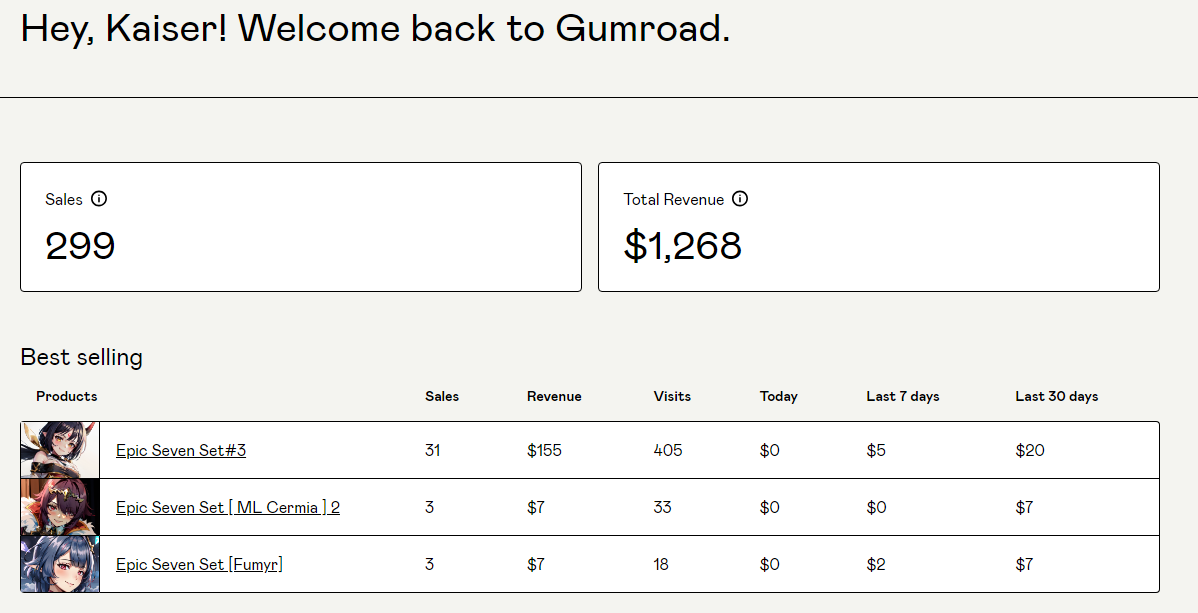Click the Total Revenue info icon
Image resolution: width=1198 pixels, height=613 pixels.
tap(740, 199)
